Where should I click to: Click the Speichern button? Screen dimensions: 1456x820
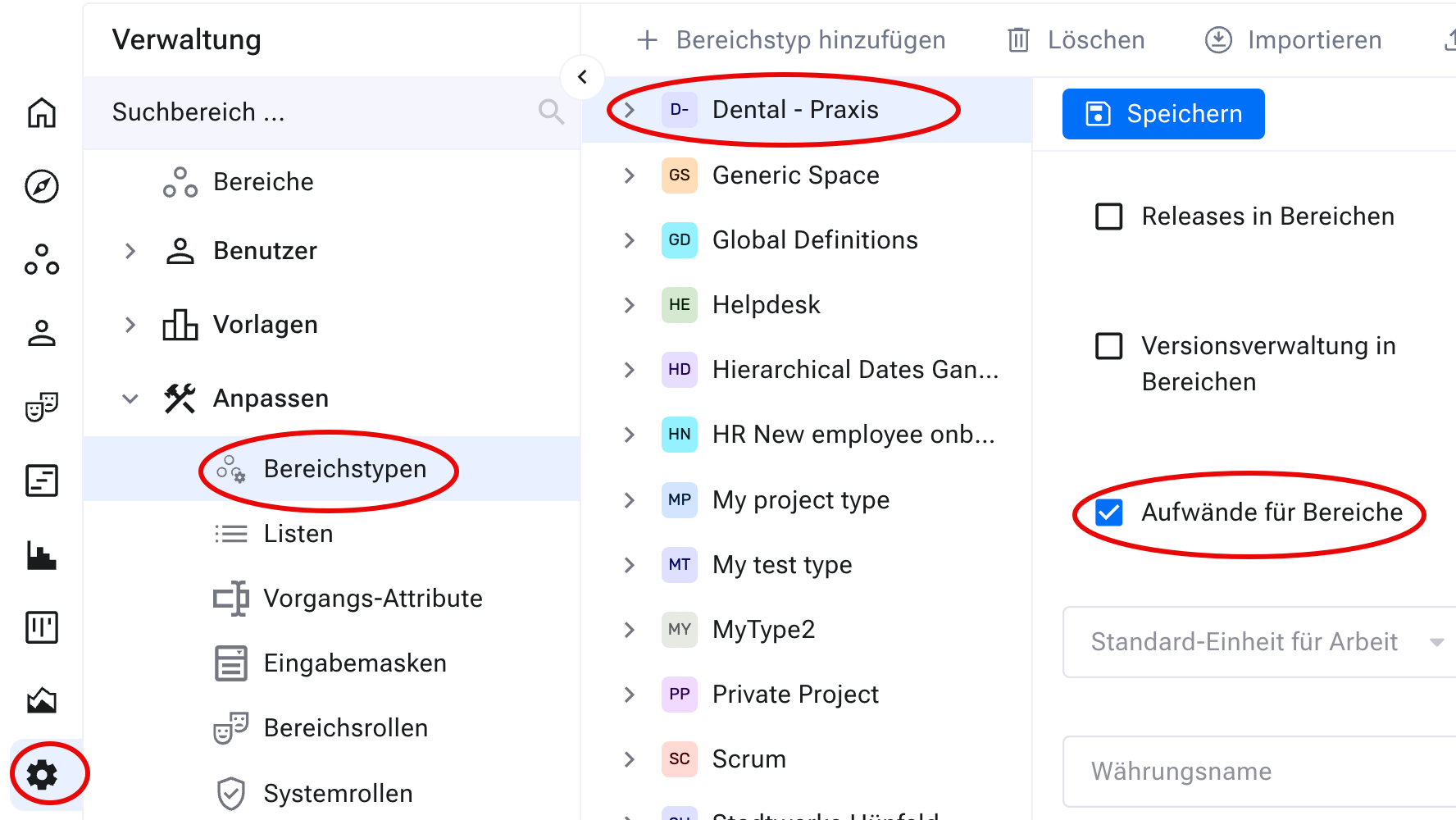click(1163, 114)
